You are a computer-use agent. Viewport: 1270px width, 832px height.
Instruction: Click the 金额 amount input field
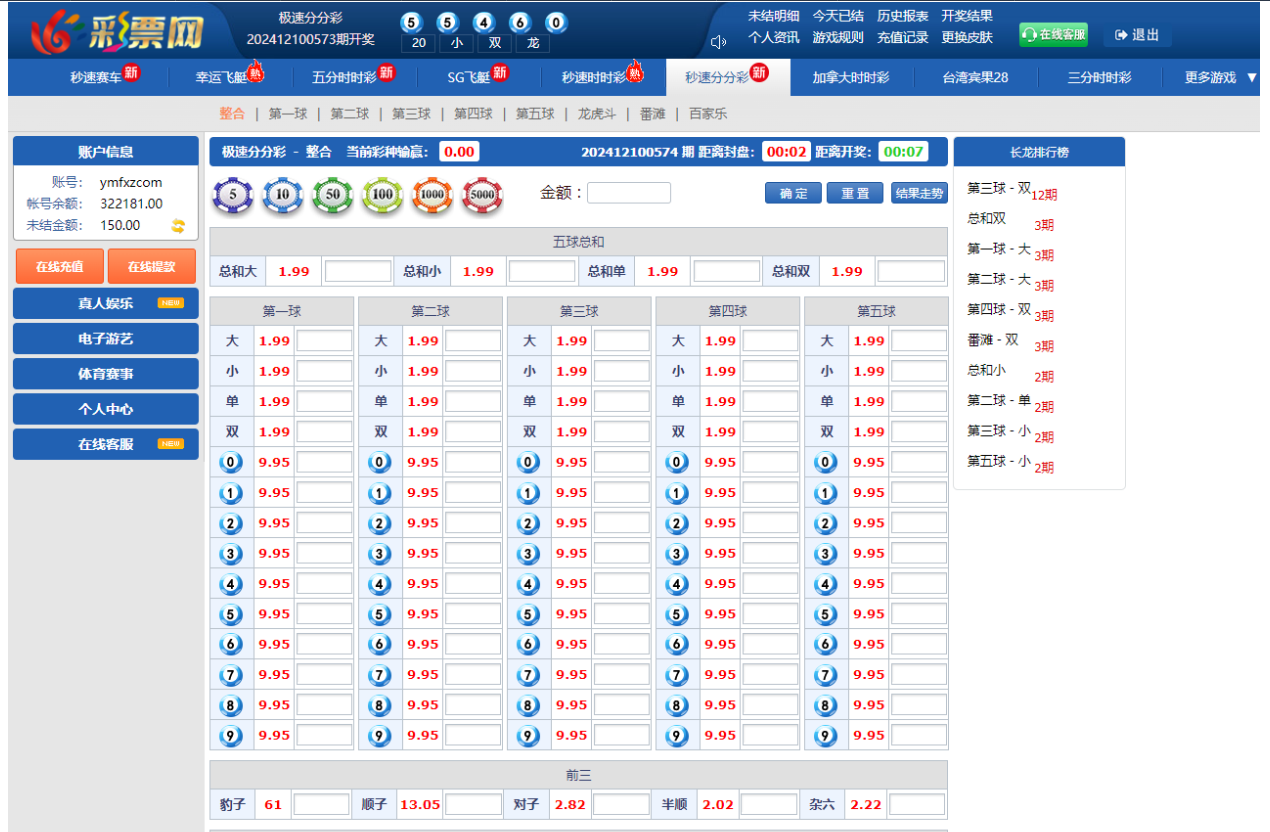point(629,193)
